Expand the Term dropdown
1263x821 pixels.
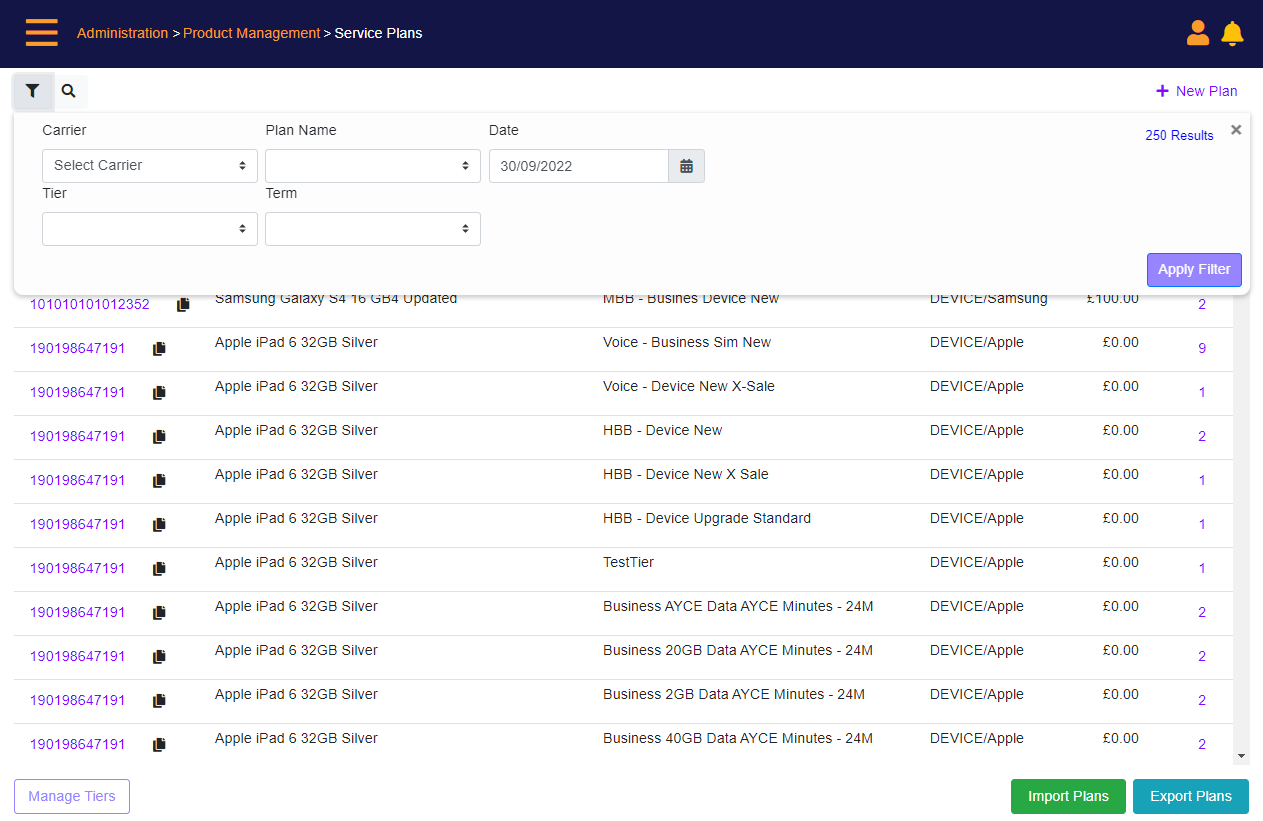[x=373, y=229]
